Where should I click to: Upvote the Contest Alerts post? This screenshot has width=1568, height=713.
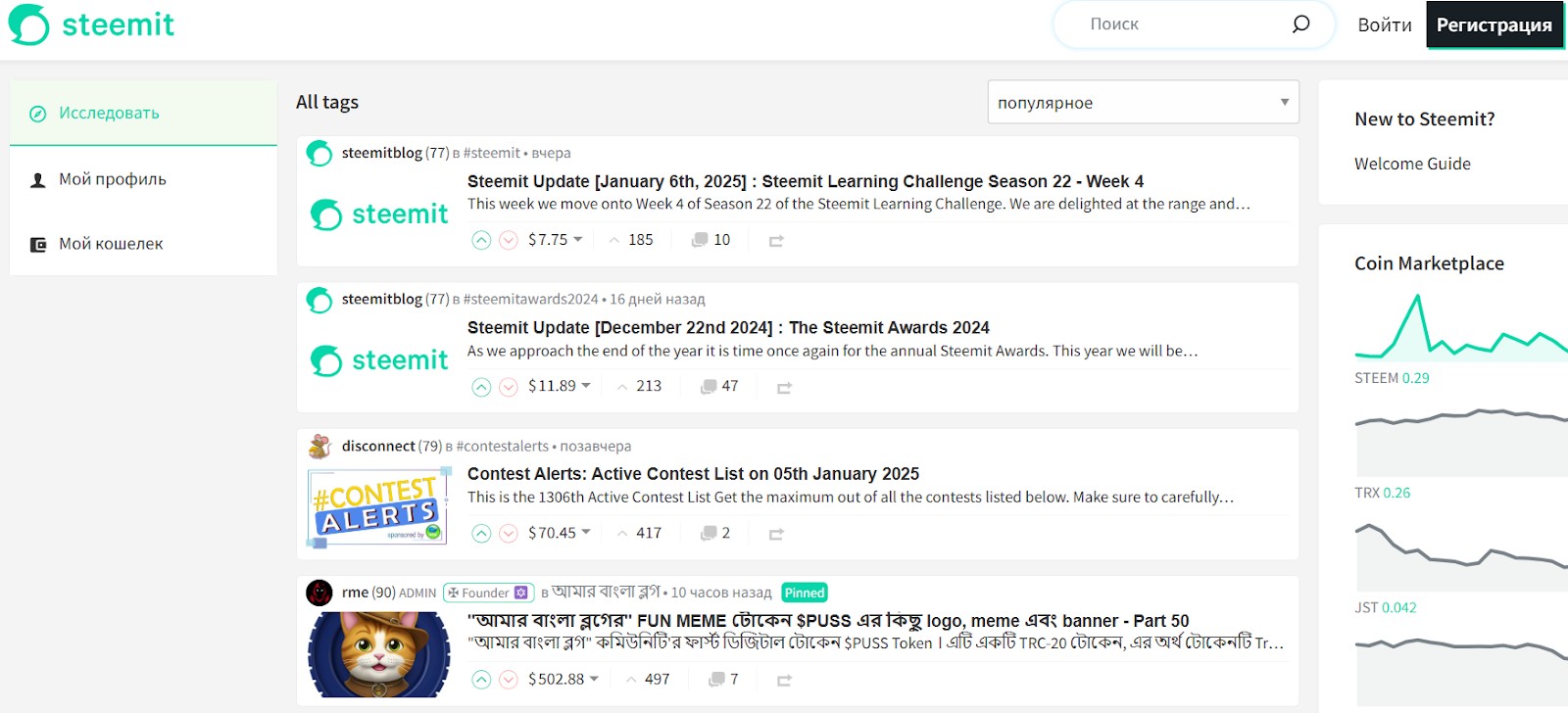point(481,534)
